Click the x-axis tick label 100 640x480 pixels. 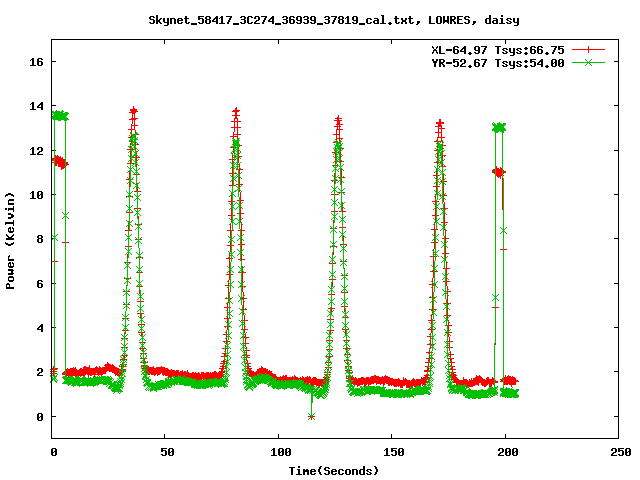[281, 452]
